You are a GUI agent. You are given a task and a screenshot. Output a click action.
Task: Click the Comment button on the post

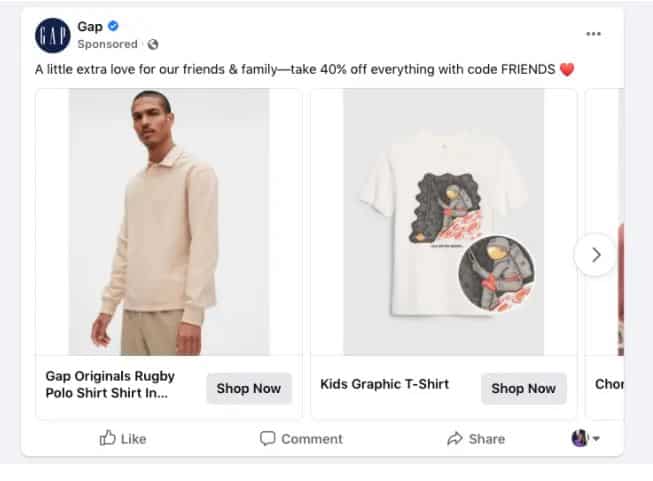coord(301,438)
